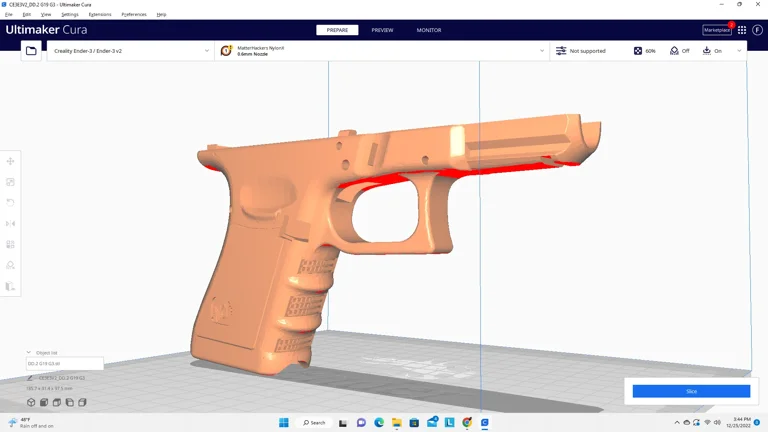The width and height of the screenshot is (768, 432).
Task: Select the Mirror tool in the left toolbar
Action: [11, 224]
